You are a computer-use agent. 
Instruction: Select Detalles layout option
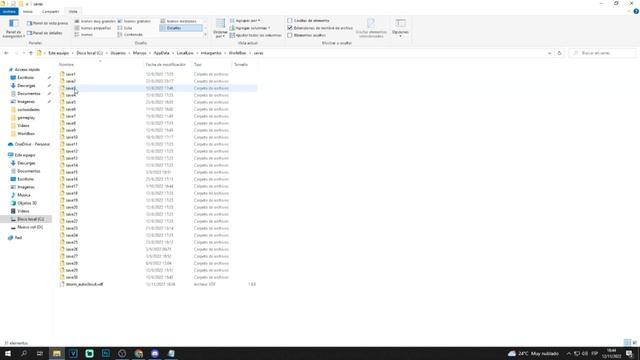(181, 28)
